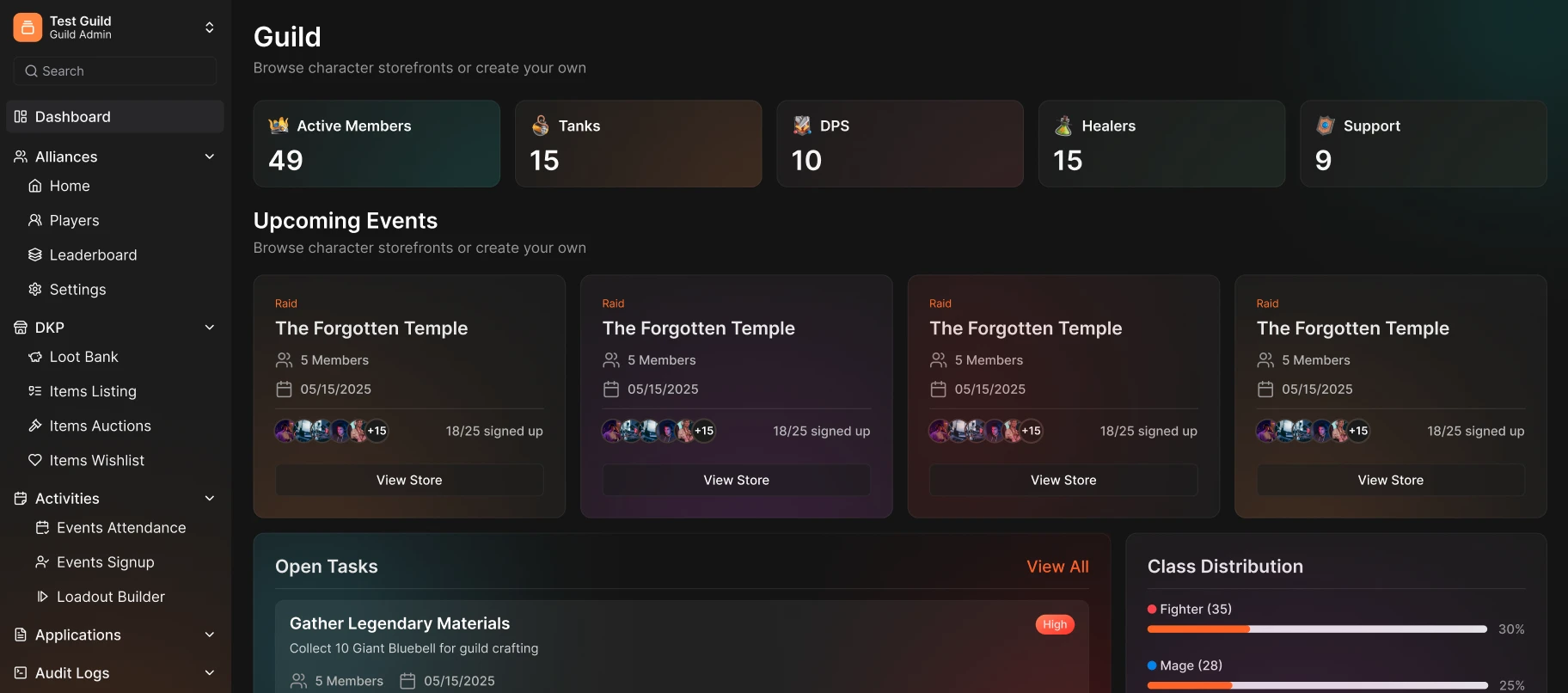Open Loadout Builder via its icon
This screenshot has height=693, width=1568.
[41, 596]
